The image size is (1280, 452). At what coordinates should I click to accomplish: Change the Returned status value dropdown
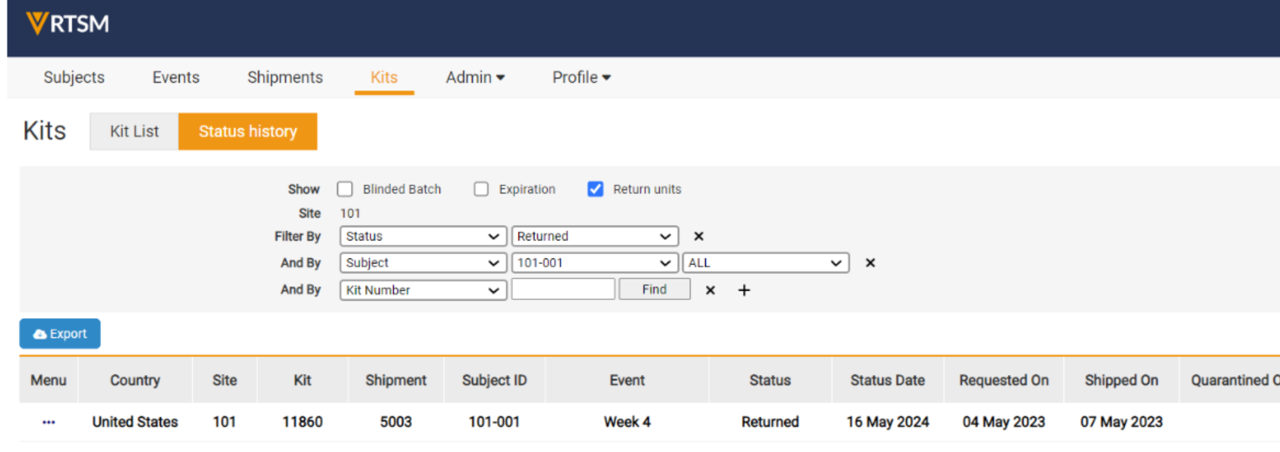coord(595,237)
